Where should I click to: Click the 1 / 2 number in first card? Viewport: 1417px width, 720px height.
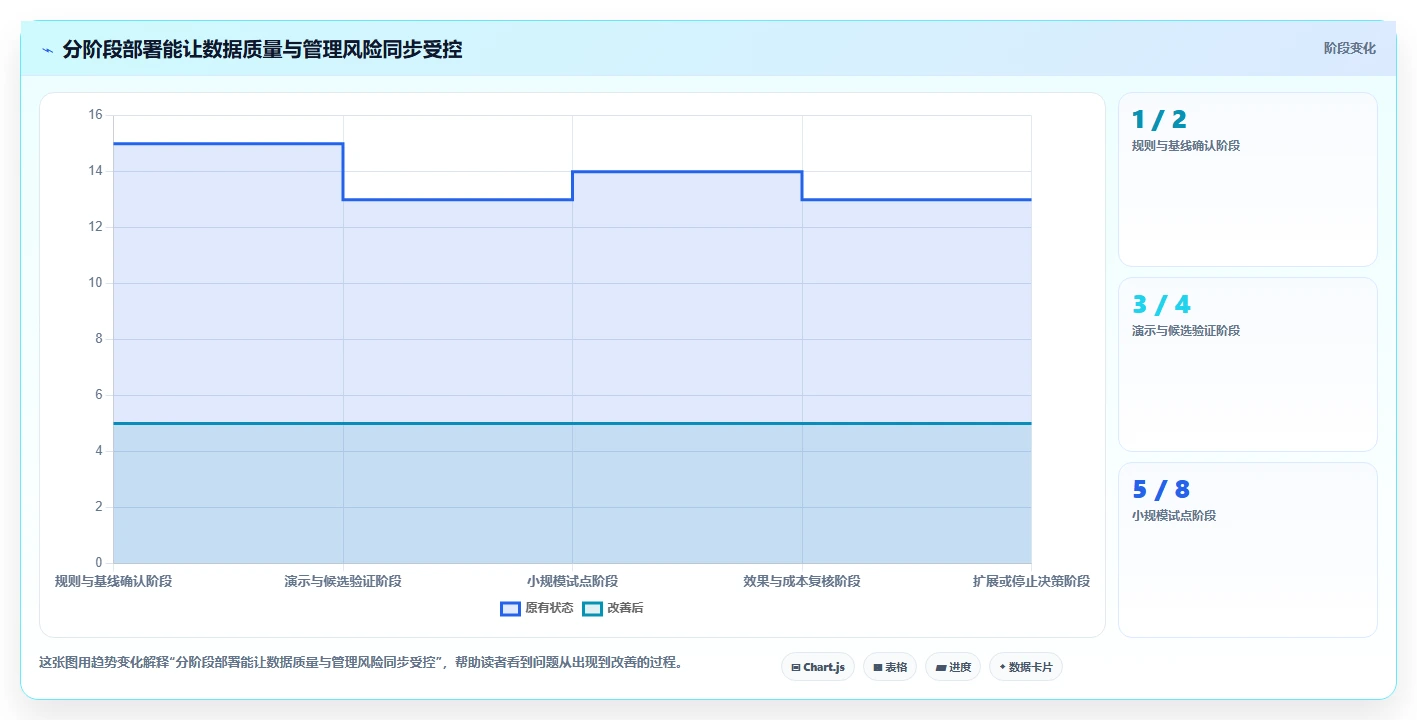pos(1159,120)
